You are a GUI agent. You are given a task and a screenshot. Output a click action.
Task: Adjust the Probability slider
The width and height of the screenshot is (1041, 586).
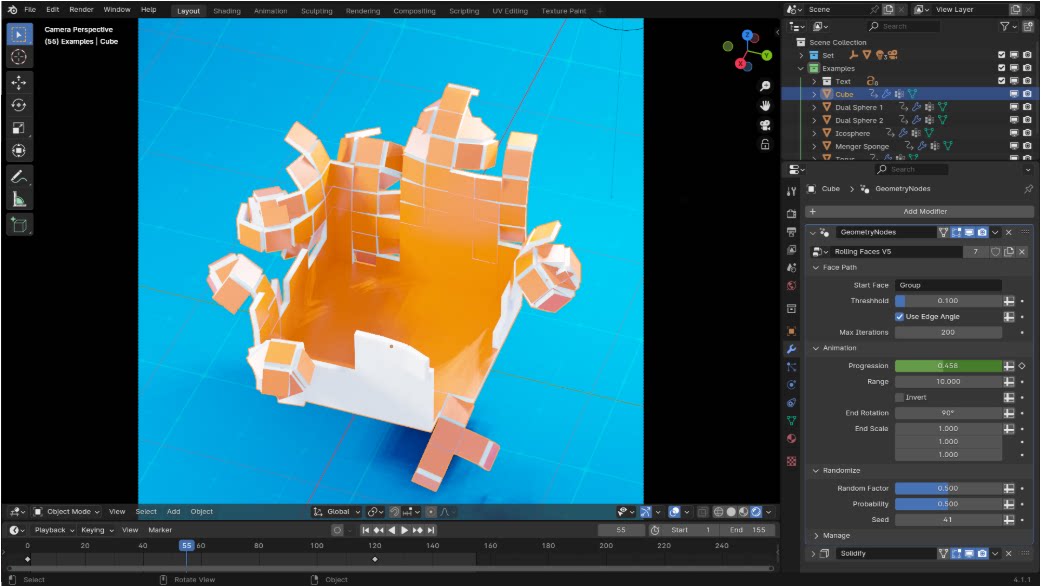click(948, 504)
